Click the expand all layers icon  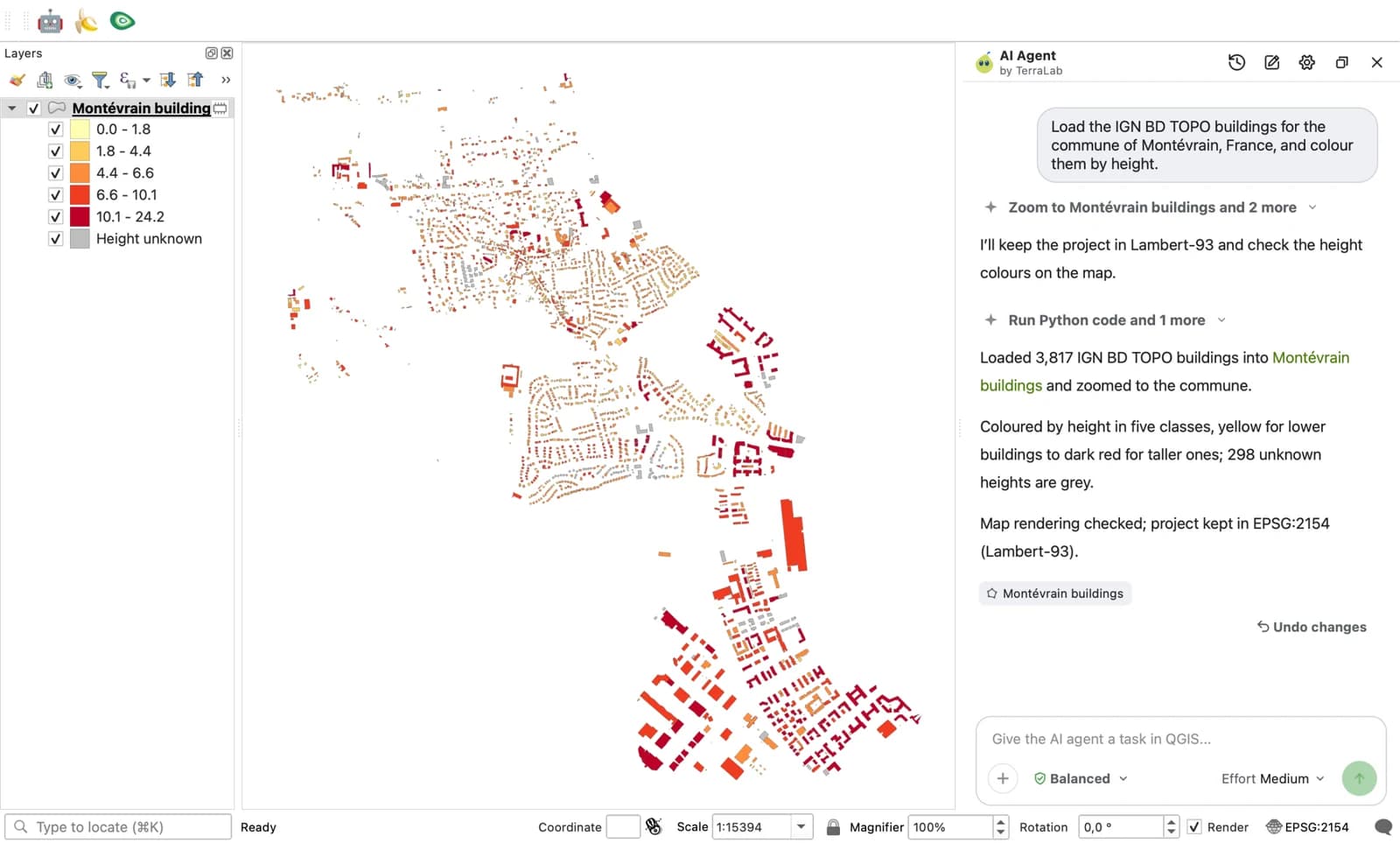pos(168,80)
